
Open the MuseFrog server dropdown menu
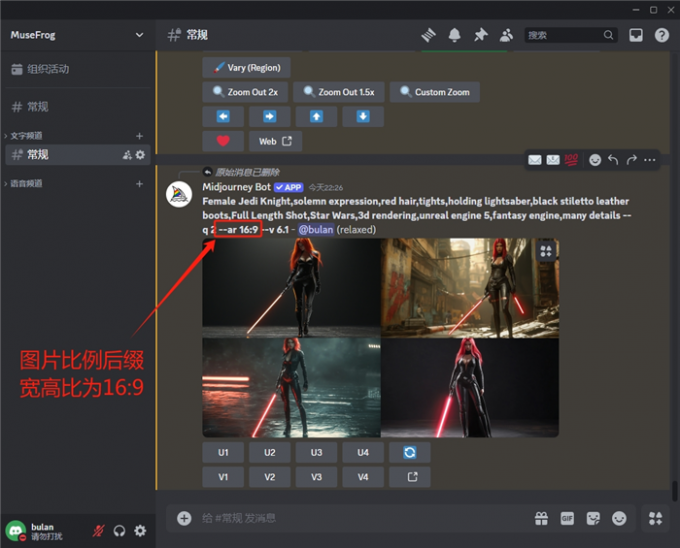point(77,35)
